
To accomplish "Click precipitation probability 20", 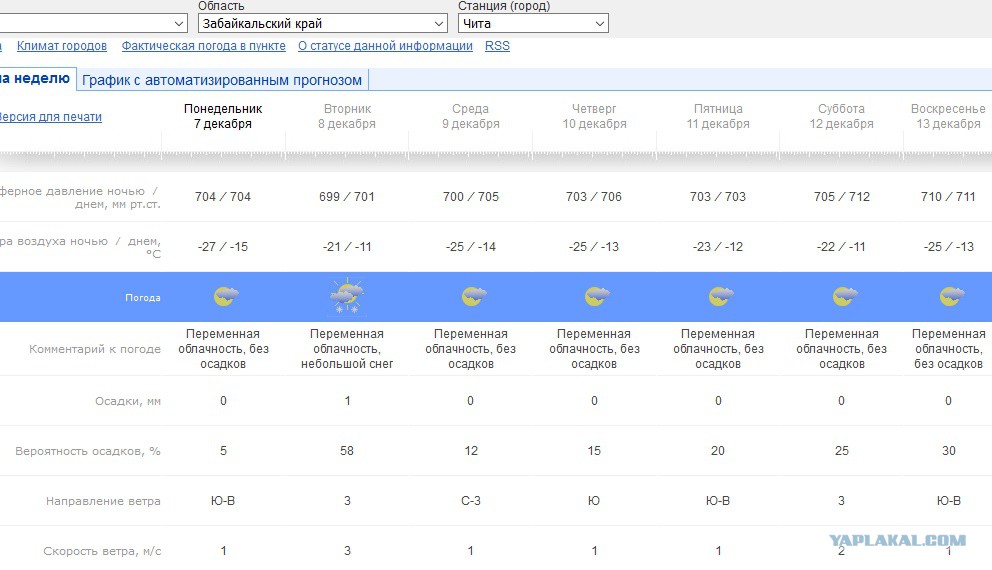I will (718, 450).
